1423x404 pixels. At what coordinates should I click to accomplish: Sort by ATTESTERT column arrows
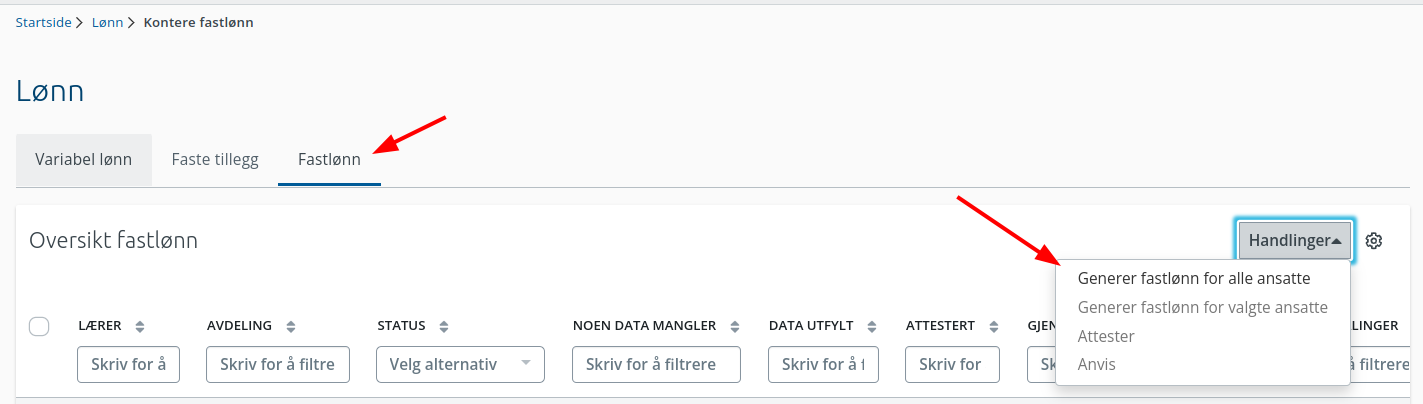994,326
